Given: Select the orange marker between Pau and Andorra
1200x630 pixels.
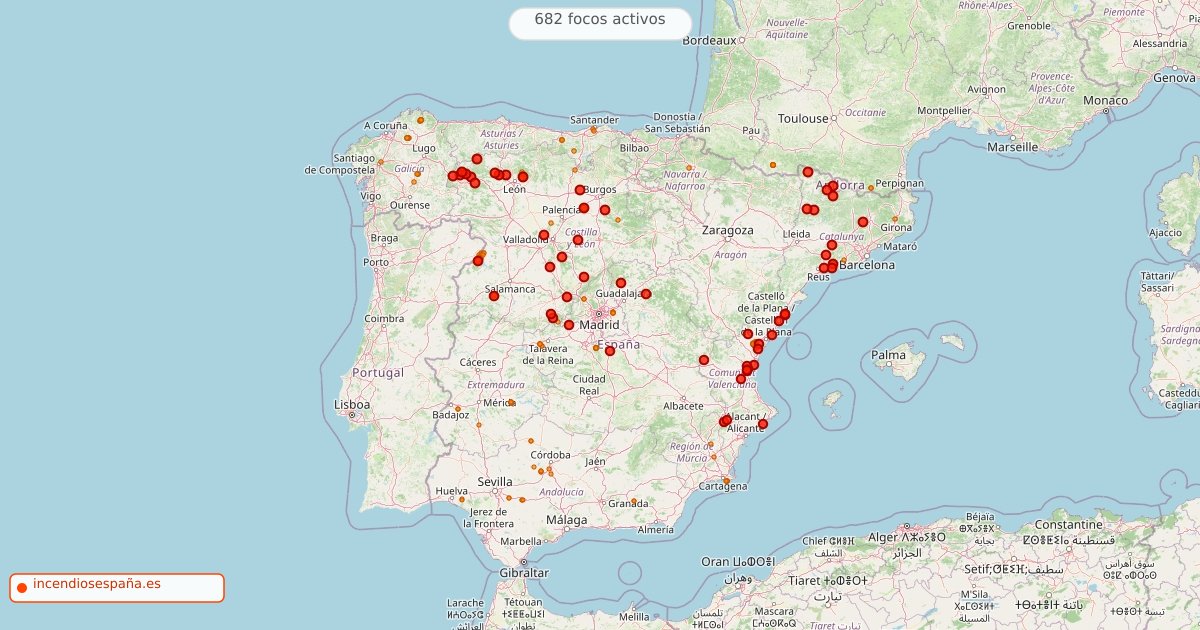Looking at the screenshot, I should click(773, 164).
